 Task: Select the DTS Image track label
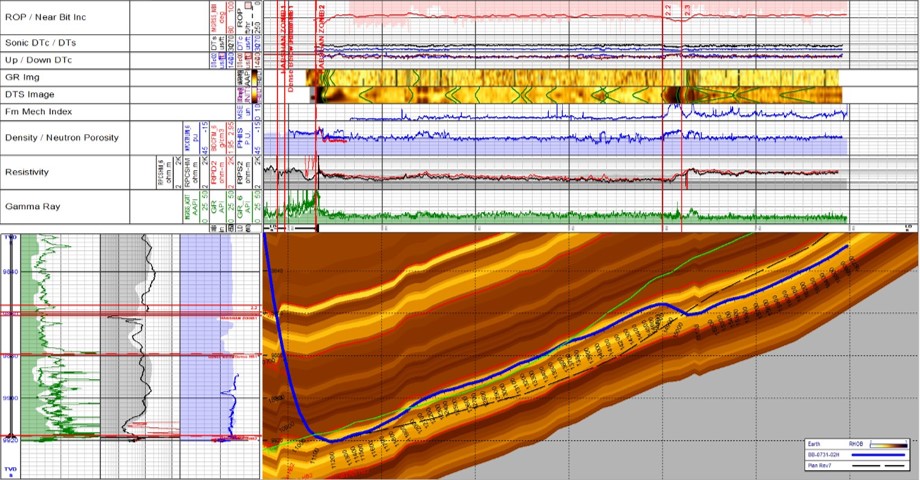pos(30,94)
